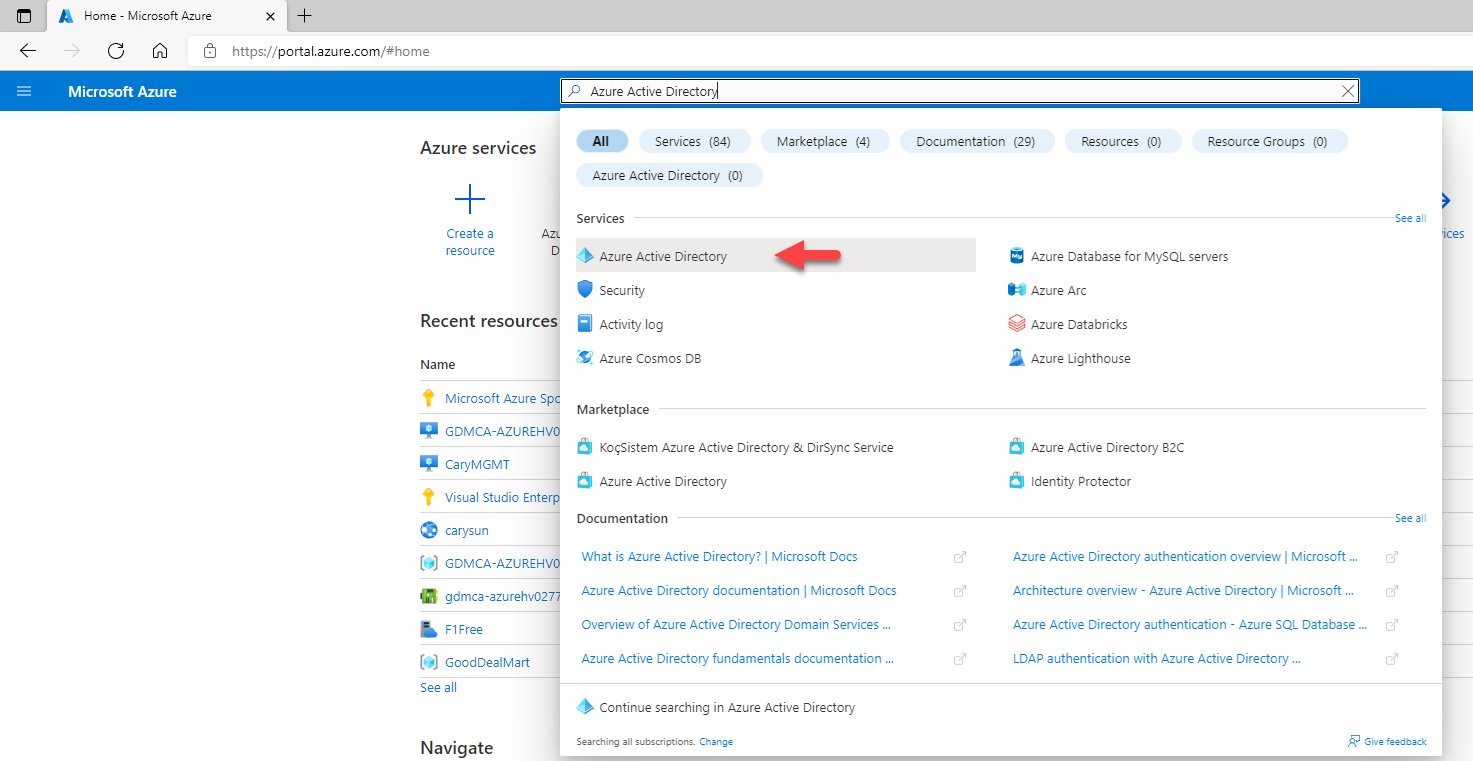Click the browser back arrow
Screen dimensions: 1473x761
(x=28, y=51)
